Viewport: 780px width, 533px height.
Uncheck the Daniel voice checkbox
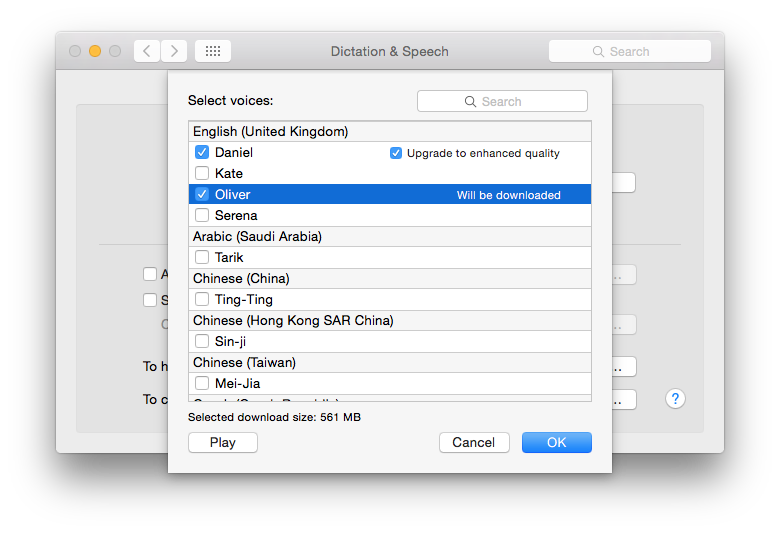tap(202, 152)
